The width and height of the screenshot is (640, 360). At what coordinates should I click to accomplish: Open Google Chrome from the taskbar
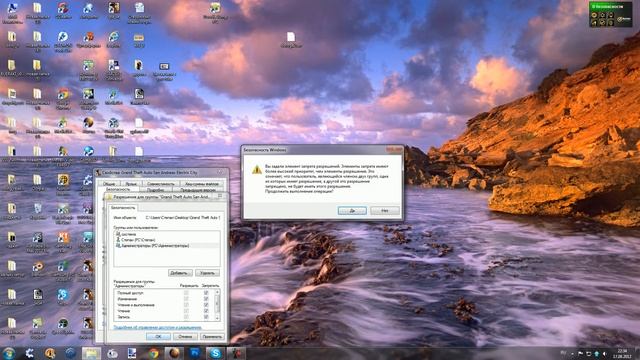[153, 353]
